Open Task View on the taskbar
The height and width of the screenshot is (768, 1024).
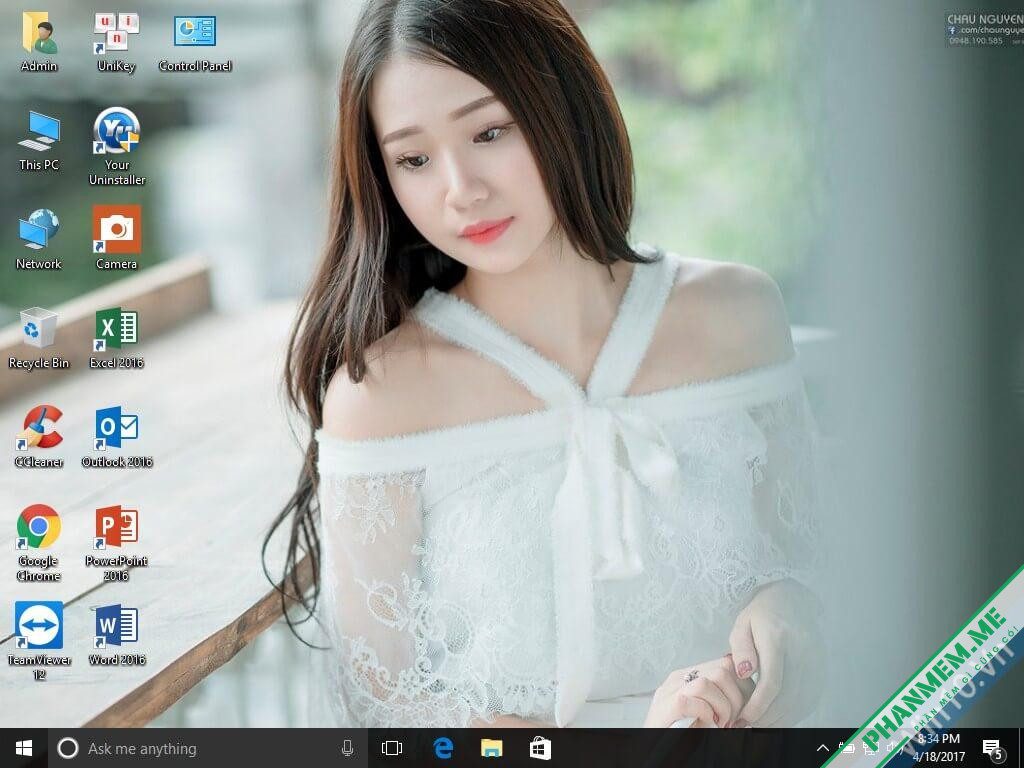coord(392,748)
